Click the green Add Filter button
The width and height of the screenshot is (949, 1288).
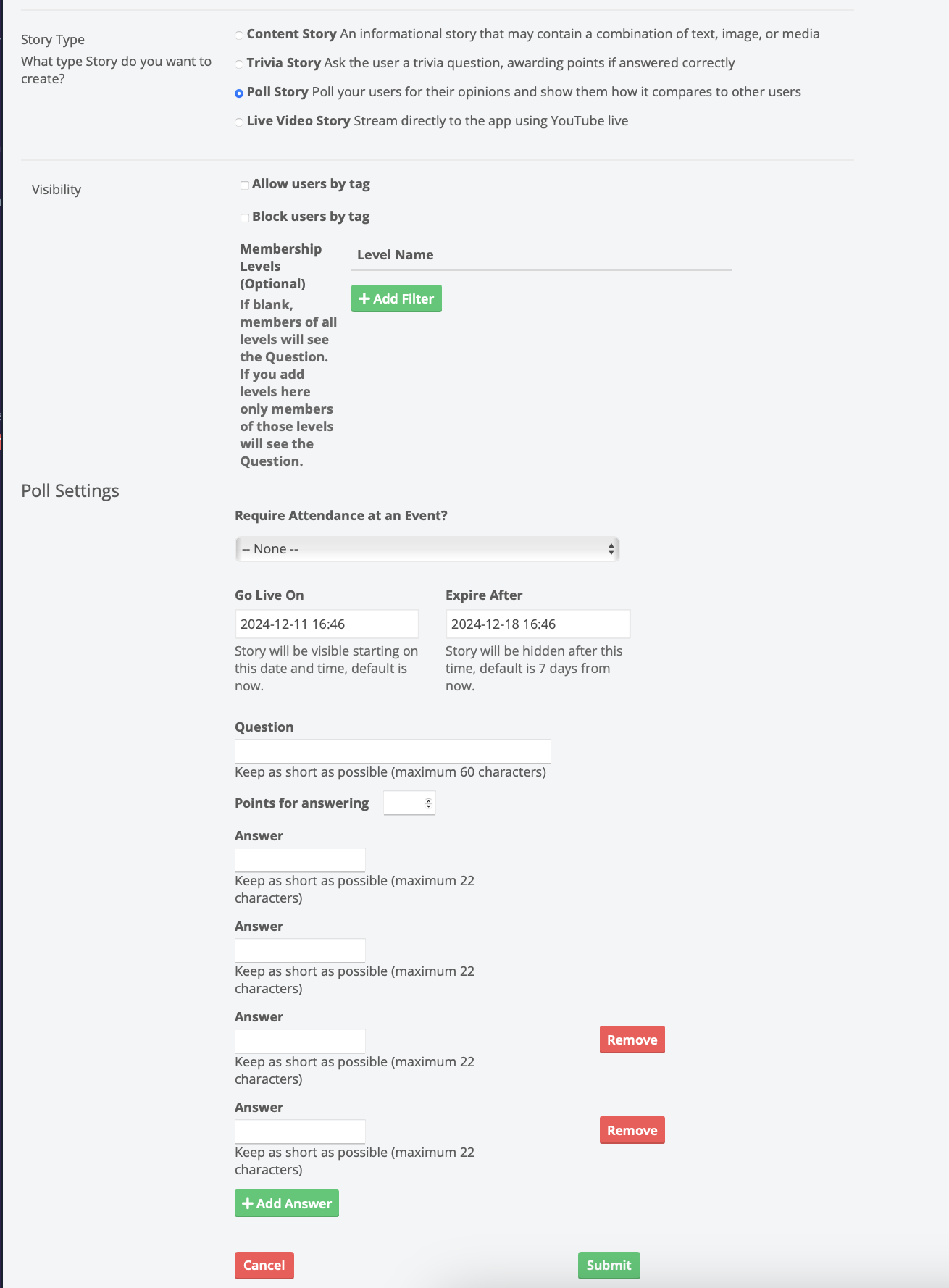point(396,298)
